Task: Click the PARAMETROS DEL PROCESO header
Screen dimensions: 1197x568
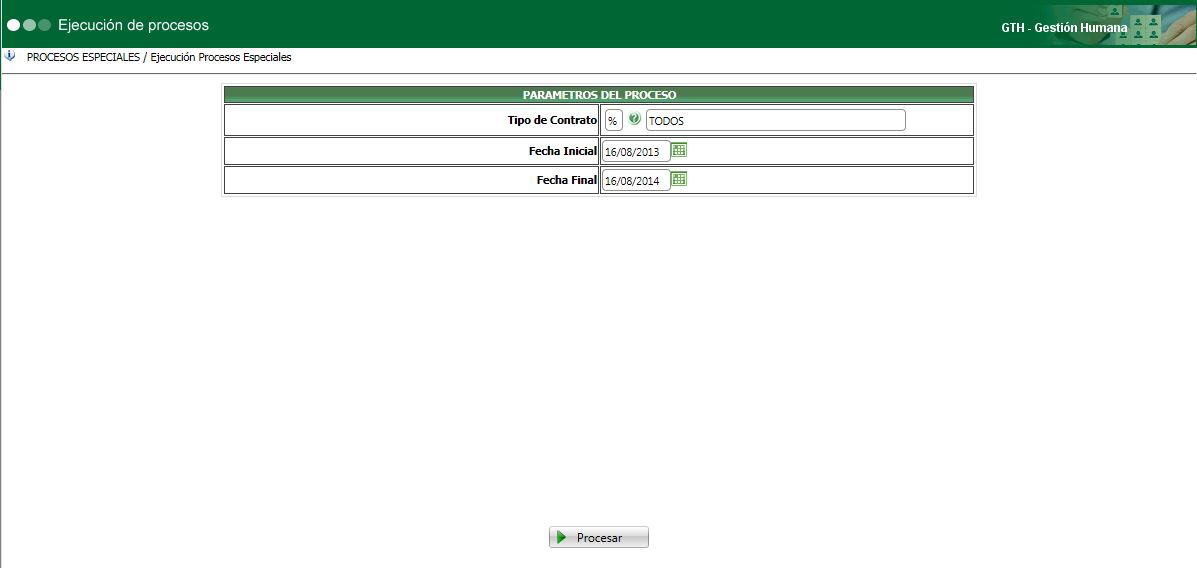Action: coord(599,95)
